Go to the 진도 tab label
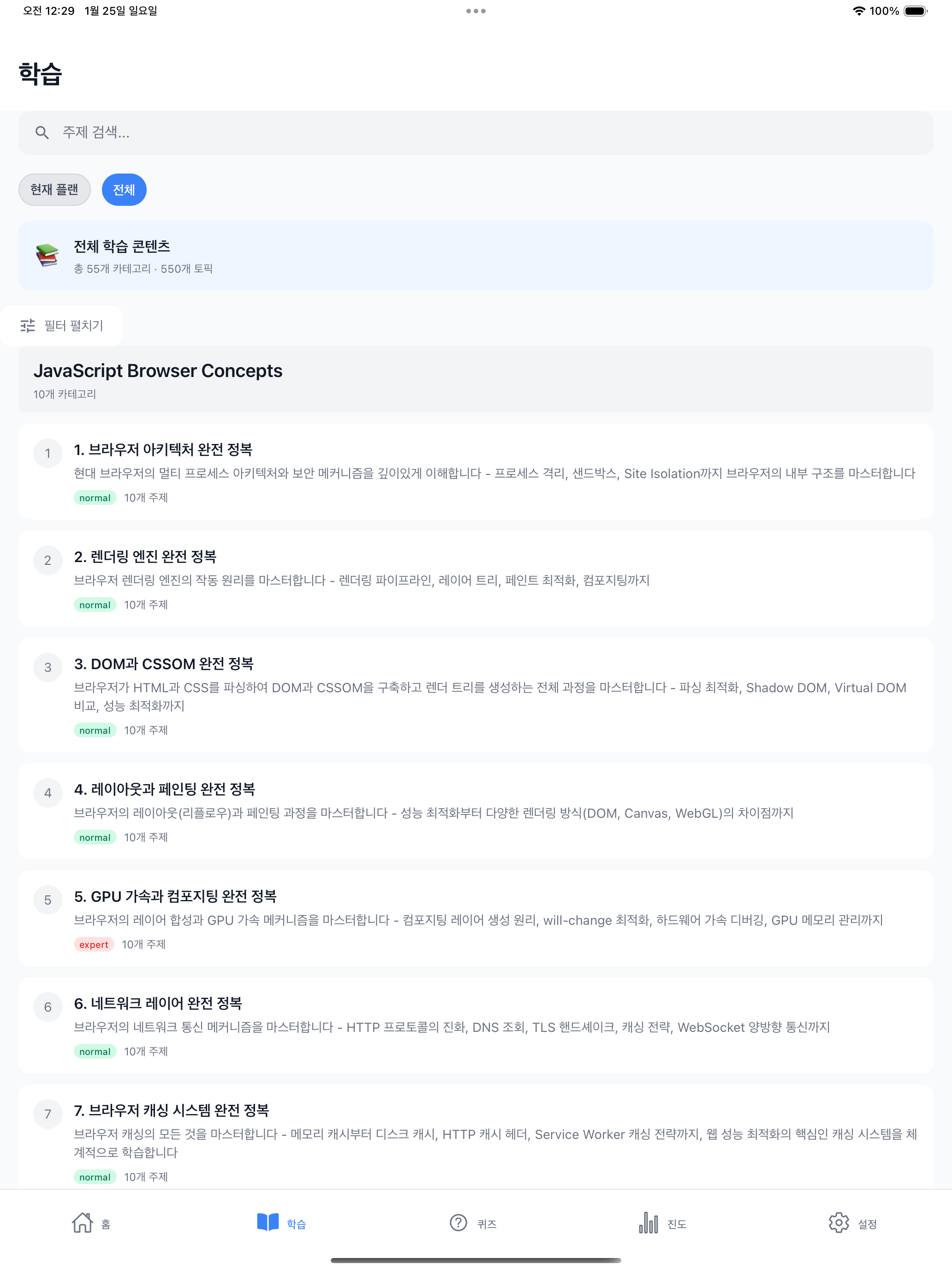The width and height of the screenshot is (952, 1270). click(677, 1224)
